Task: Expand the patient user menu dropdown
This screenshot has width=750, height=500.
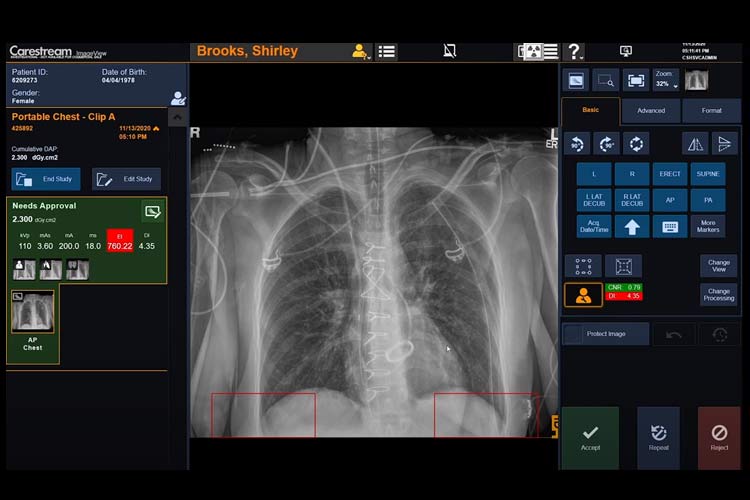Action: (x=359, y=51)
